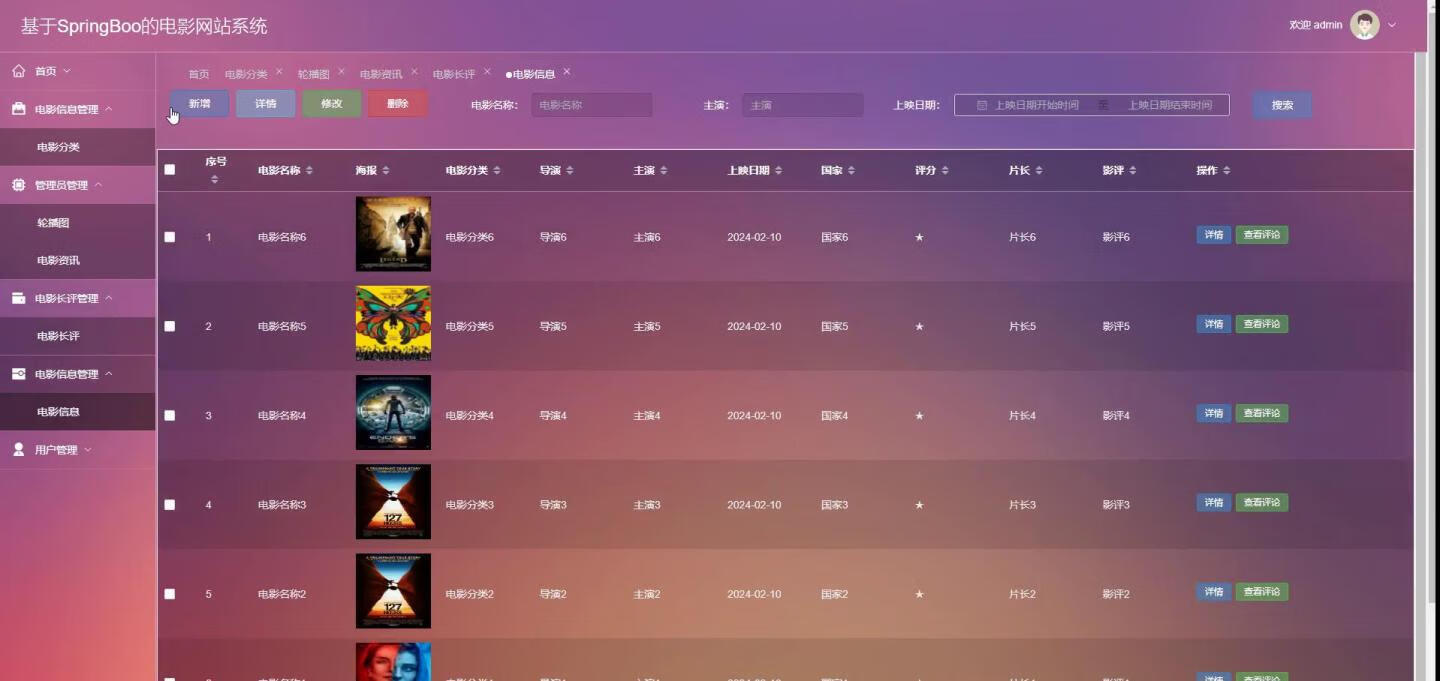Open the admin account dropdown arrow
The width and height of the screenshot is (1440, 681).
[1392, 25]
